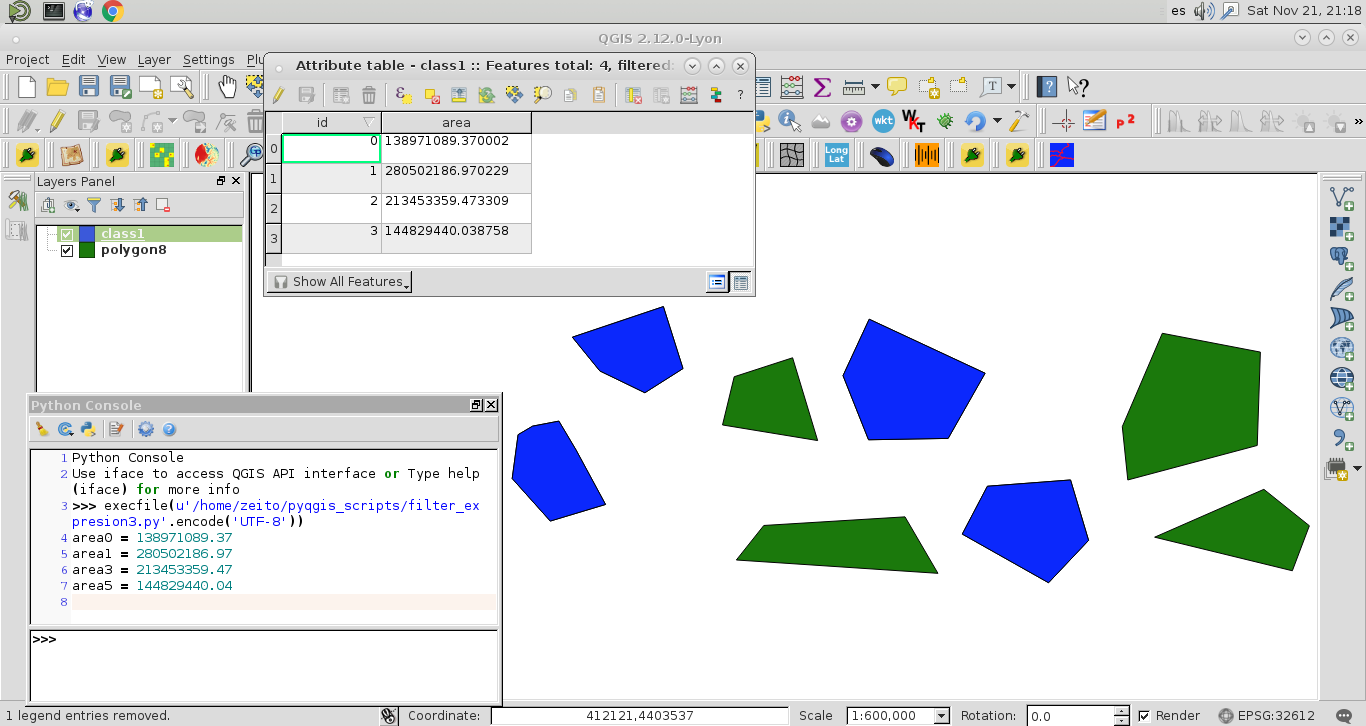Viewport: 1366px width, 726px height.
Task: Click the black and red WKT plugin icon
Action: [914, 121]
